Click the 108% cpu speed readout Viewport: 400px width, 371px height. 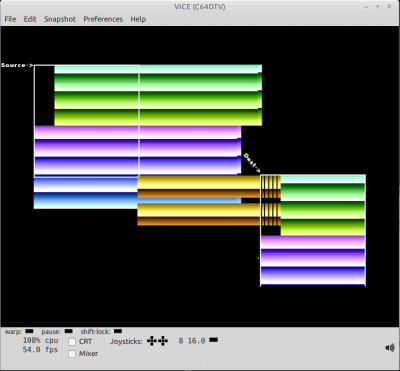tap(40, 341)
